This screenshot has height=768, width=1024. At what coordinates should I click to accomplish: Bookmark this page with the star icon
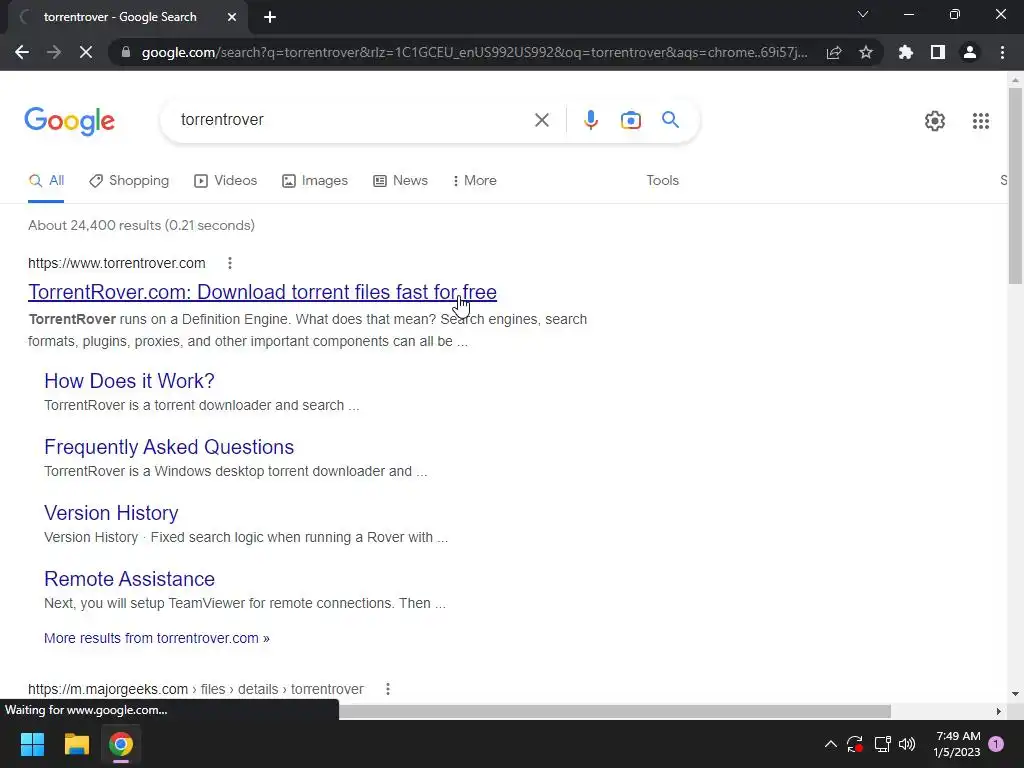(866, 52)
